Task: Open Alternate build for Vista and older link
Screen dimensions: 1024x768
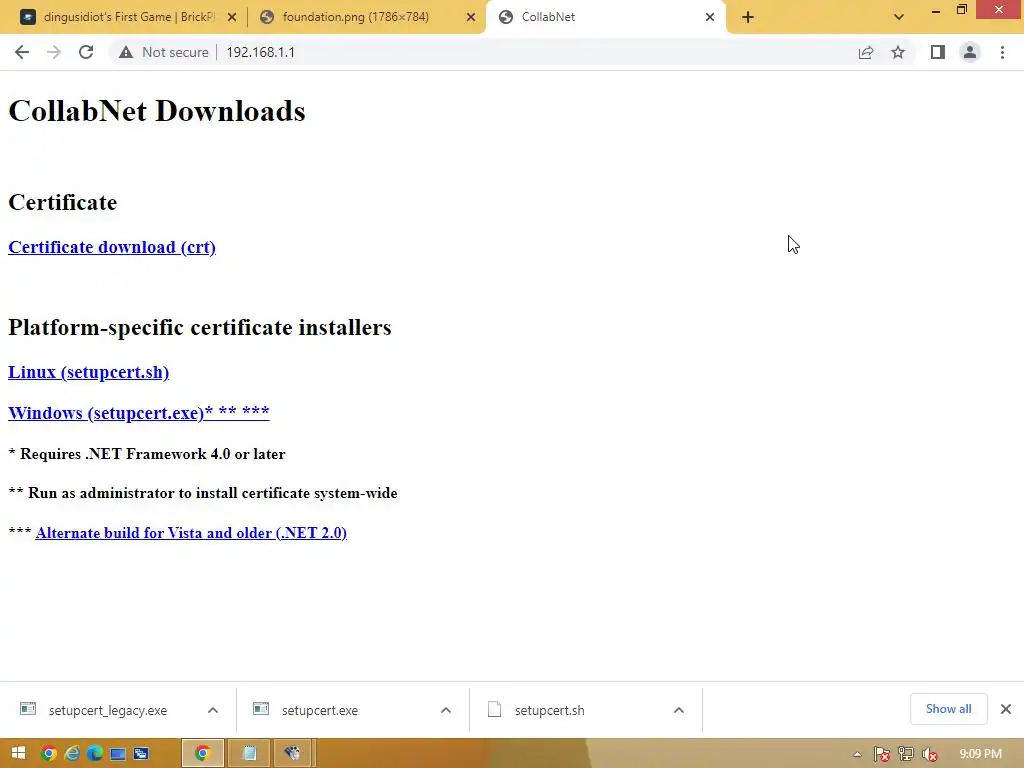Action: pos(191,533)
